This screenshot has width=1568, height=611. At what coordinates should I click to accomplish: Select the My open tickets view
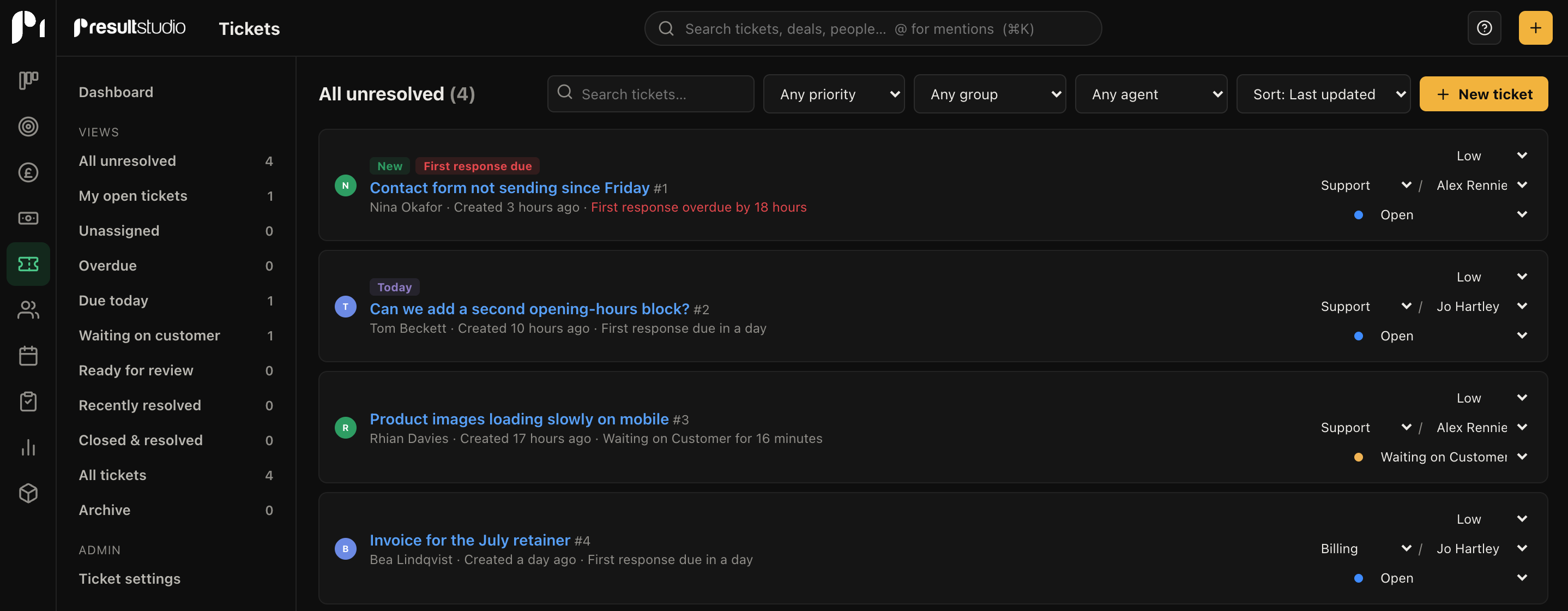(x=176, y=195)
